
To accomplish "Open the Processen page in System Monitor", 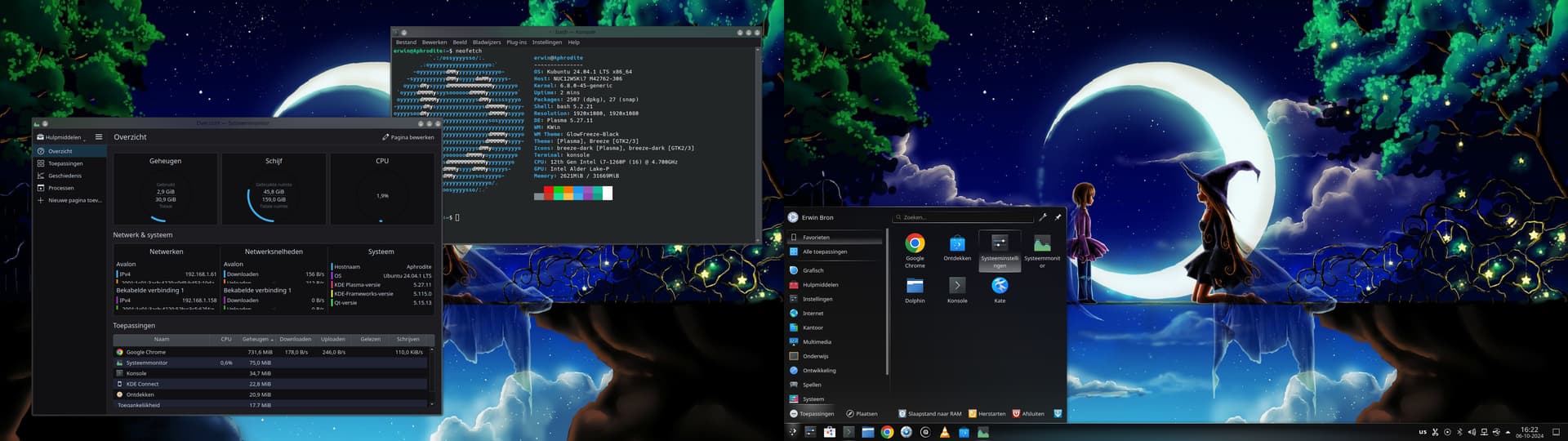I will point(69,188).
